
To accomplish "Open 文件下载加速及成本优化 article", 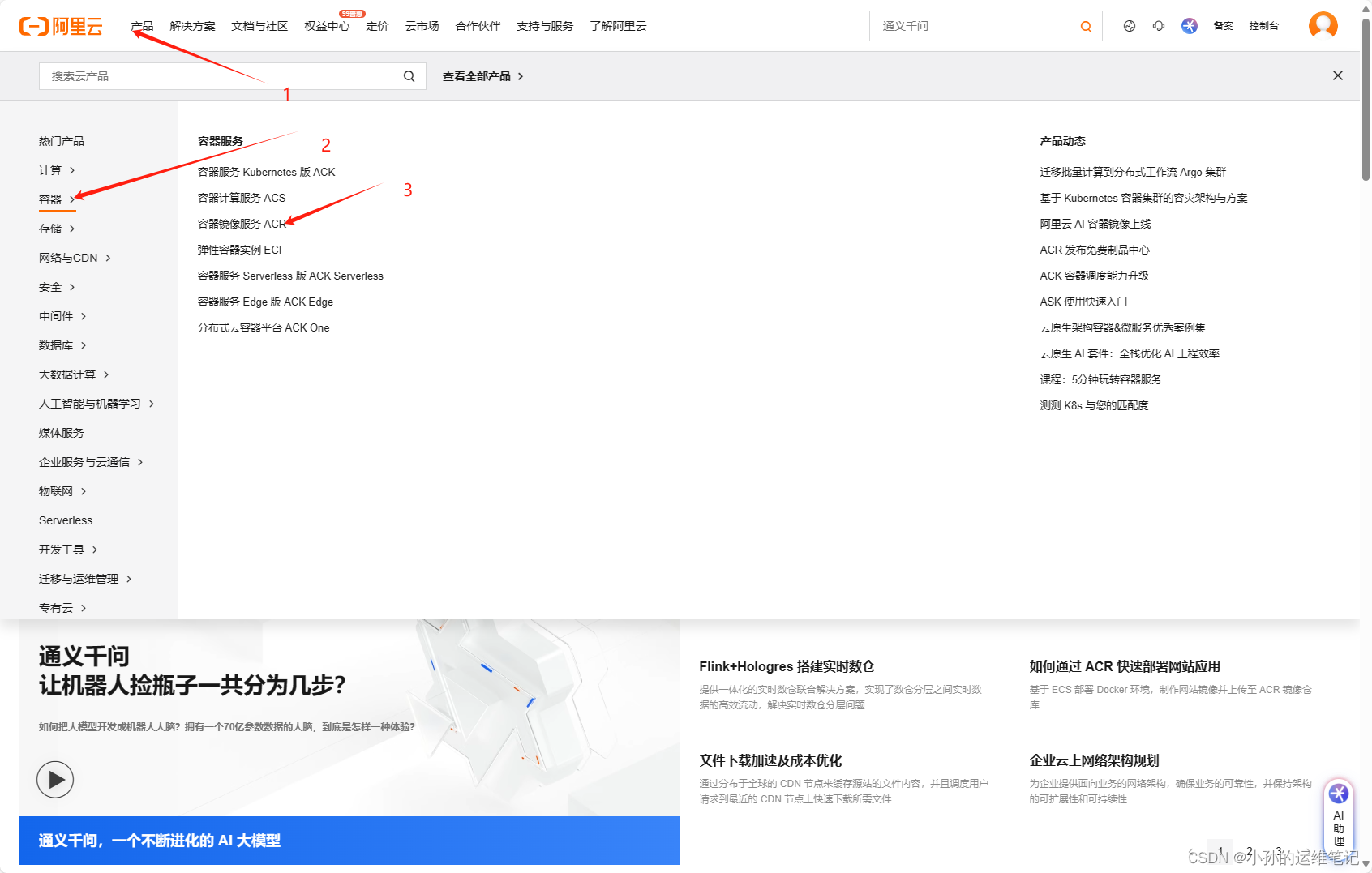I will [x=770, y=760].
